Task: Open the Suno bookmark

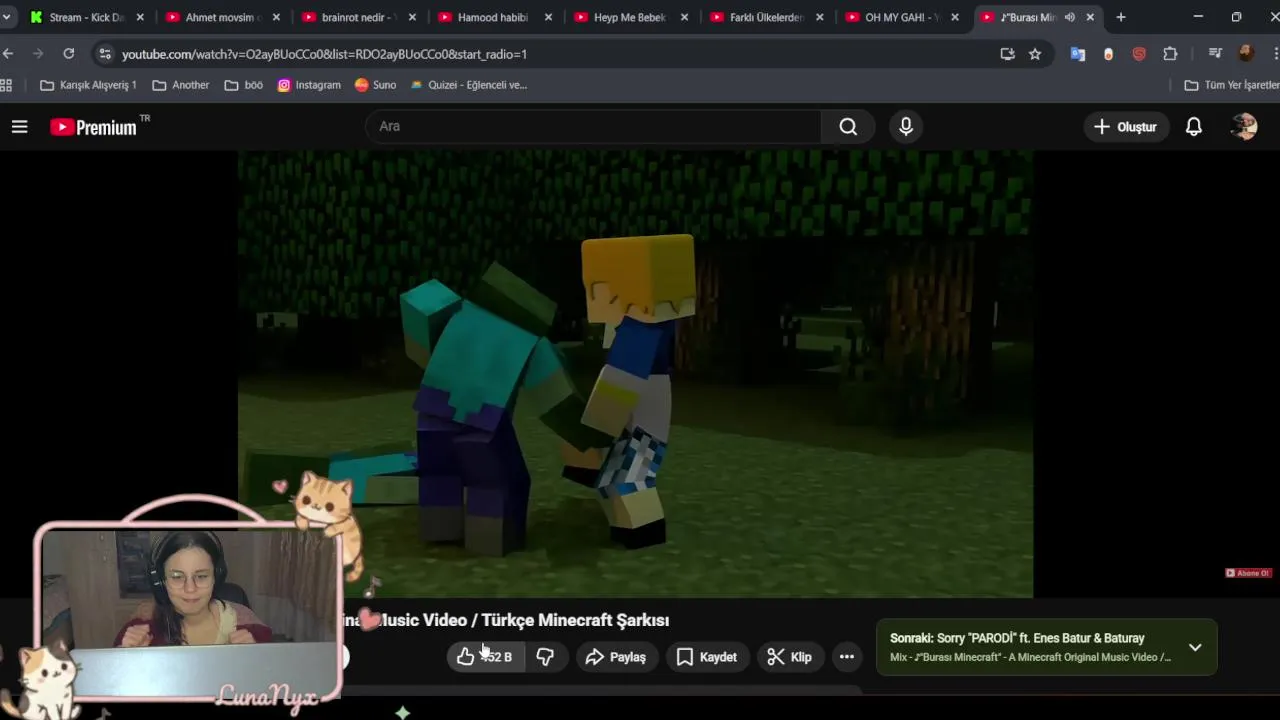Action: 376,85
